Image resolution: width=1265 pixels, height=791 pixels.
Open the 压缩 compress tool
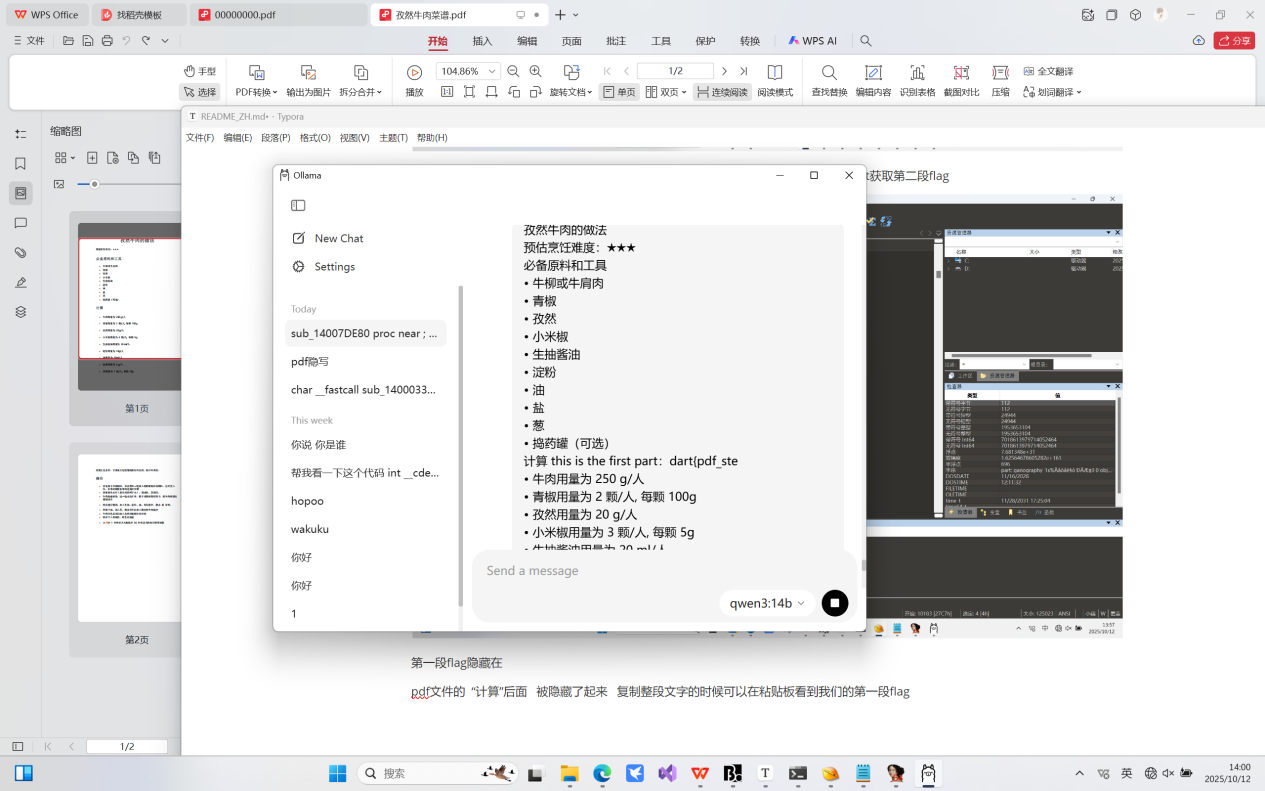(x=1000, y=73)
